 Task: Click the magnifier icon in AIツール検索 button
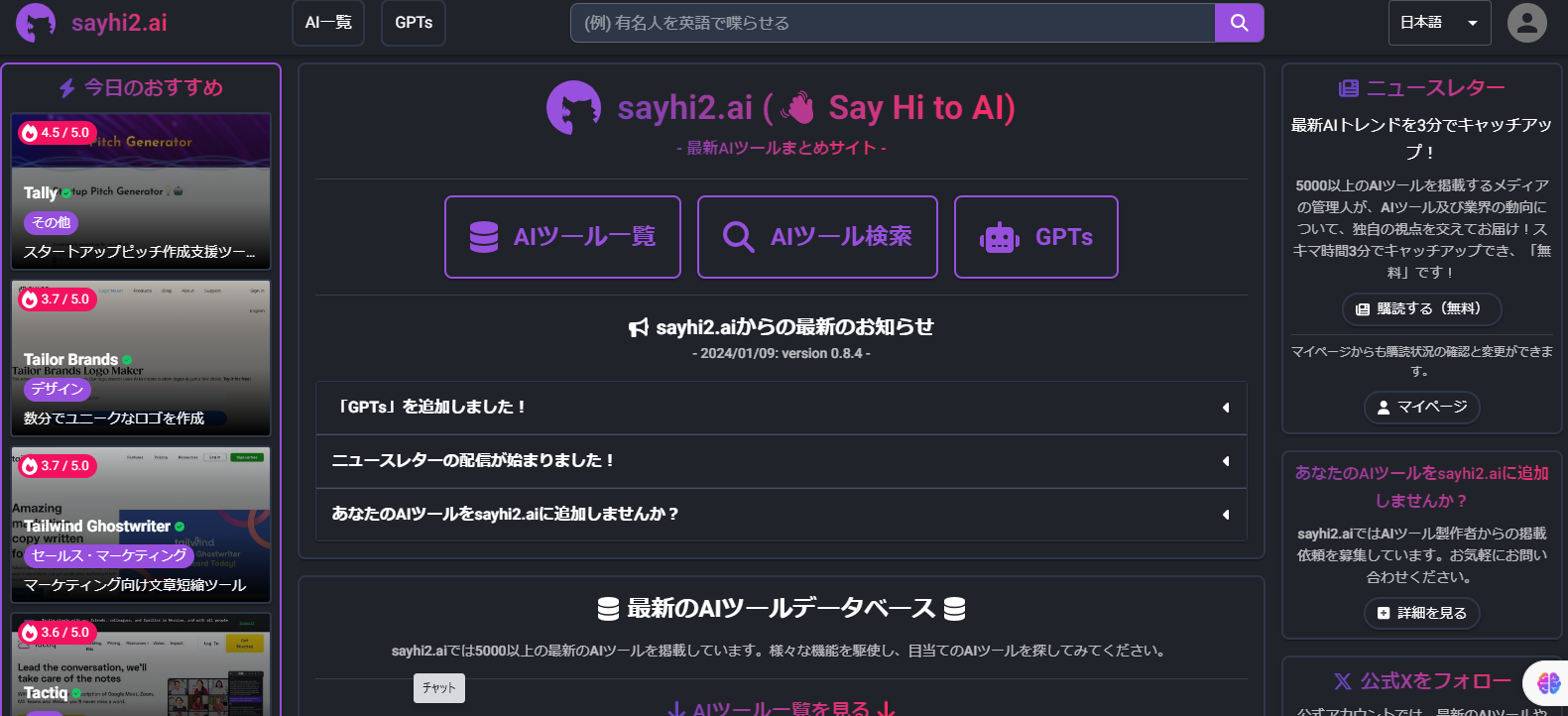pos(738,237)
